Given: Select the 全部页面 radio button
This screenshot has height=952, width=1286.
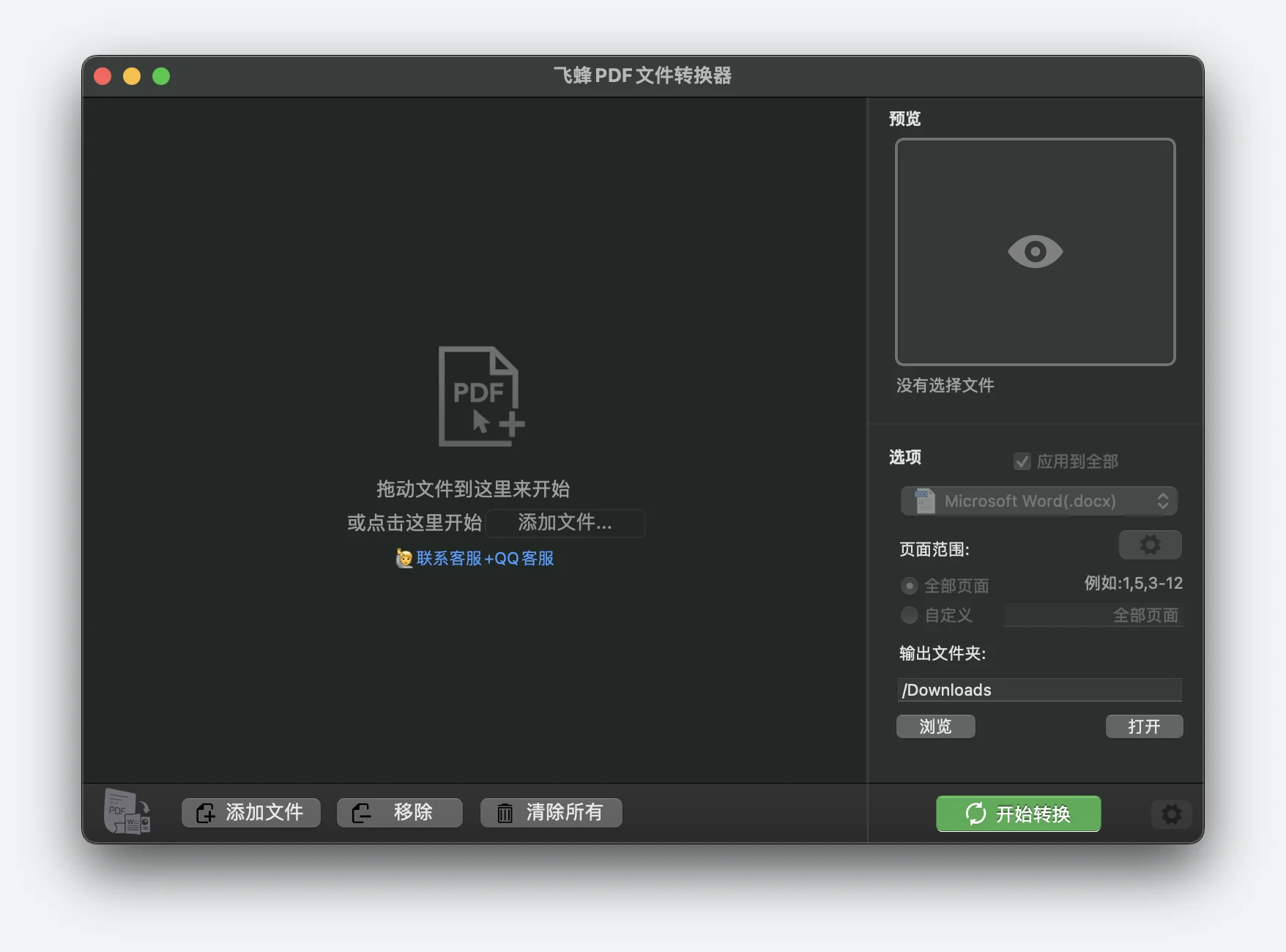Looking at the screenshot, I should click(910, 586).
